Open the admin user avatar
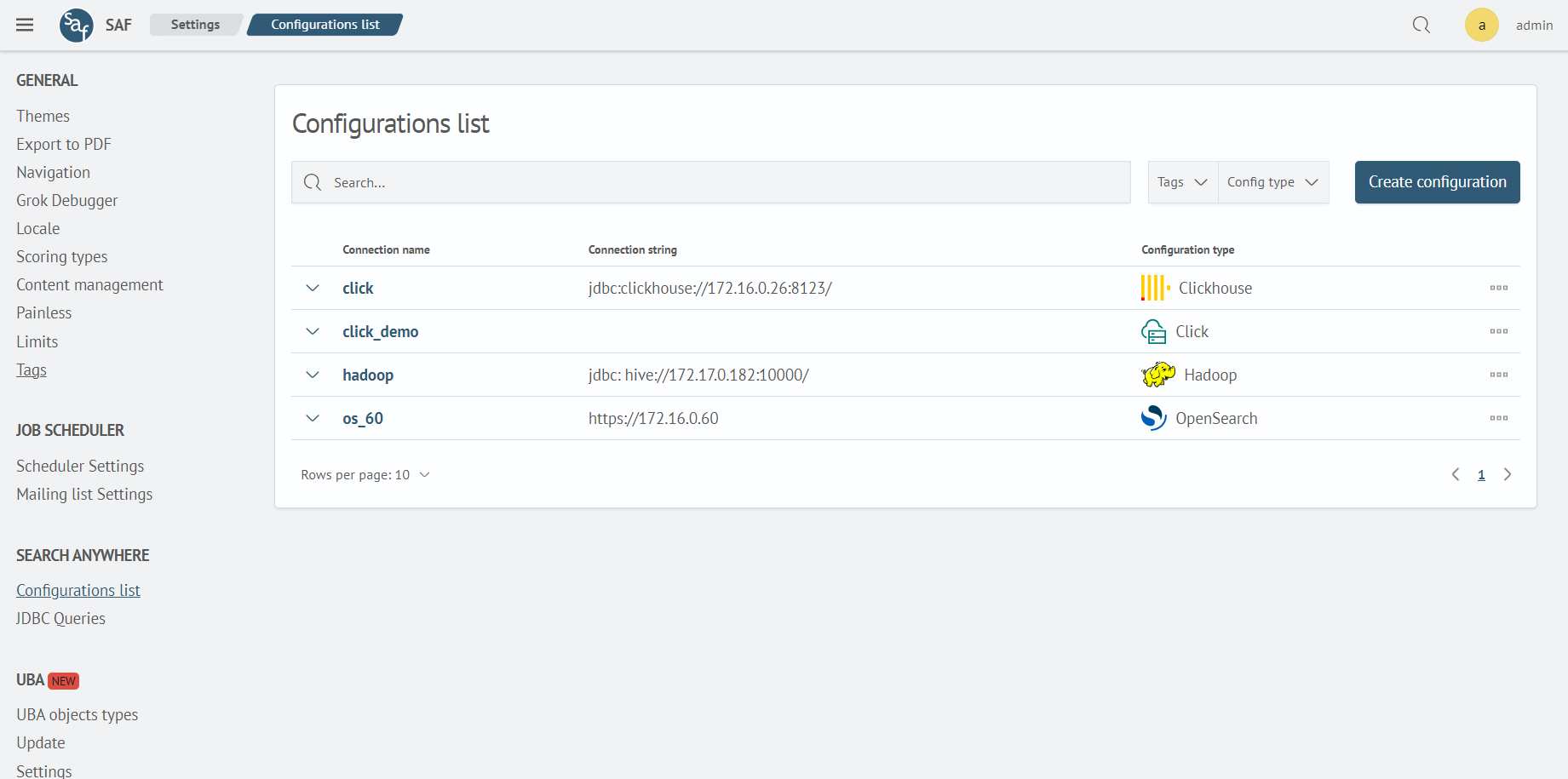 1481,25
